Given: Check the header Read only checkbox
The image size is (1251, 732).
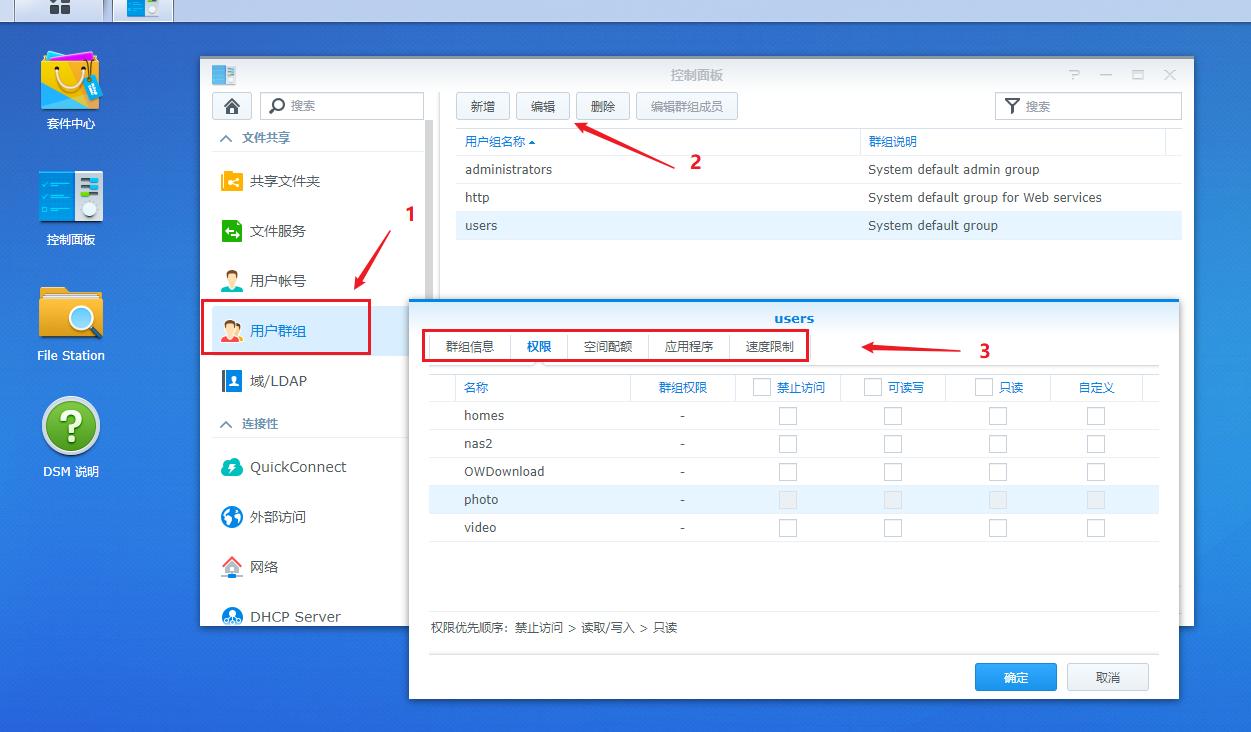Looking at the screenshot, I should [x=984, y=387].
